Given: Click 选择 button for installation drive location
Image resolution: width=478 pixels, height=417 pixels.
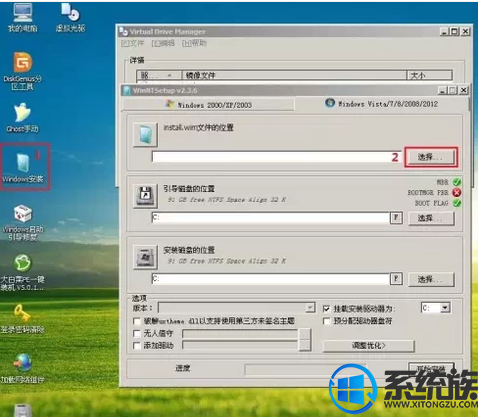Looking at the screenshot, I should point(431,279).
